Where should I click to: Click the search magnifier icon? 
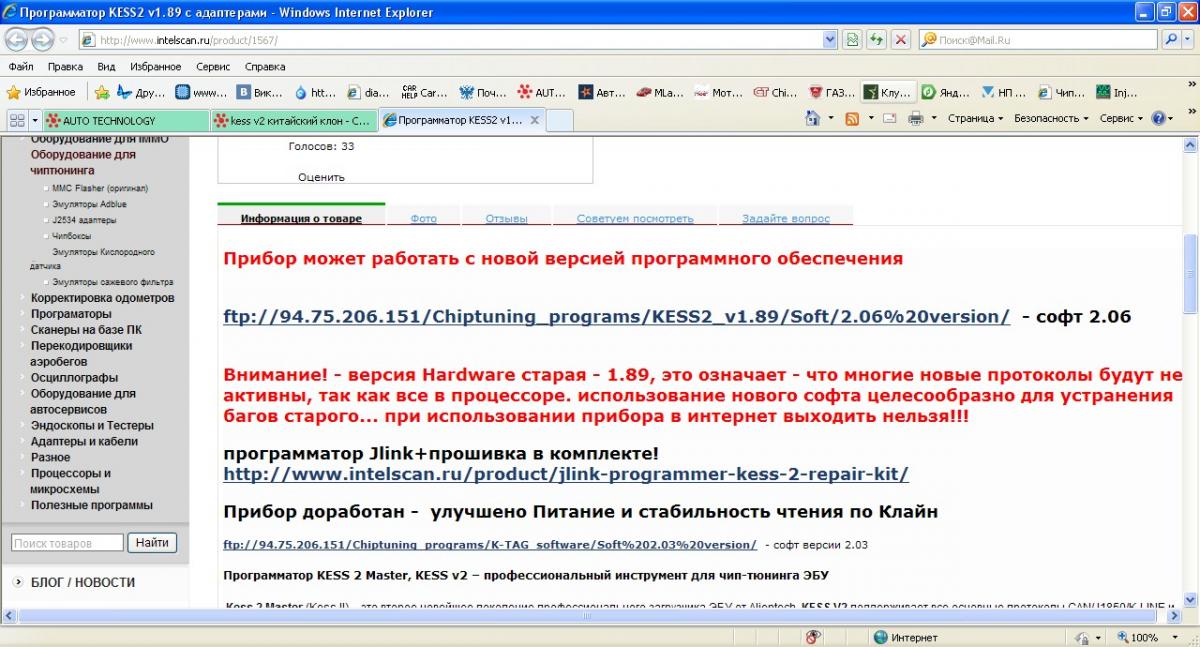(1172, 40)
